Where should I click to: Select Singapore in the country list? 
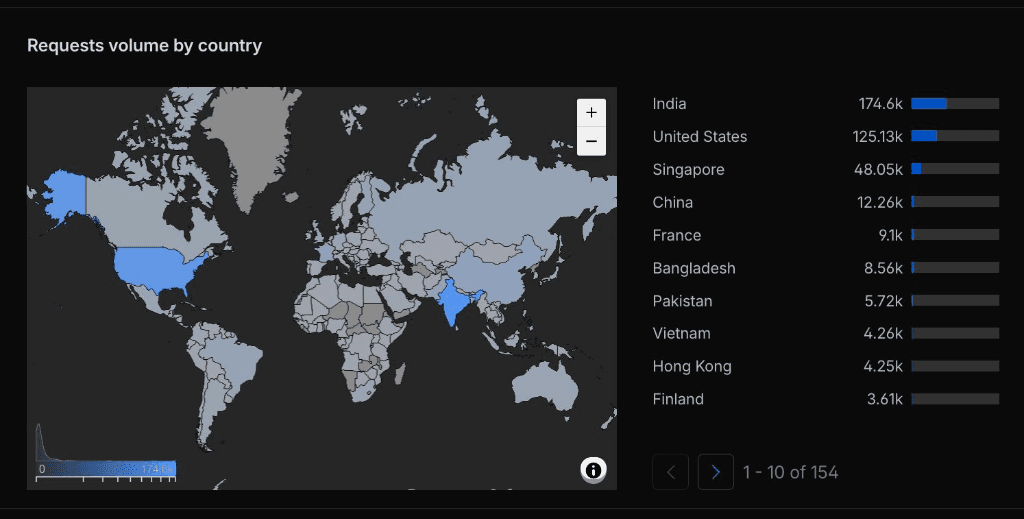(x=688, y=170)
